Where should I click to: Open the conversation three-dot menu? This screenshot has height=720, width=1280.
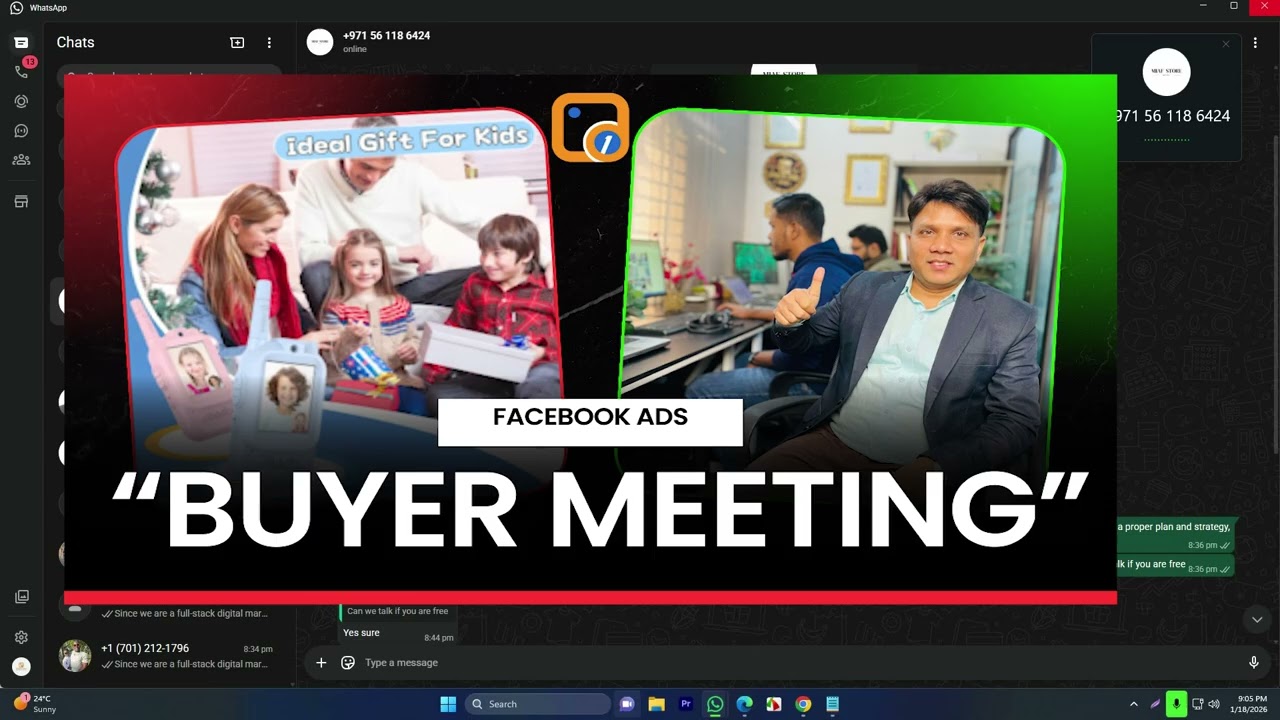[1255, 43]
